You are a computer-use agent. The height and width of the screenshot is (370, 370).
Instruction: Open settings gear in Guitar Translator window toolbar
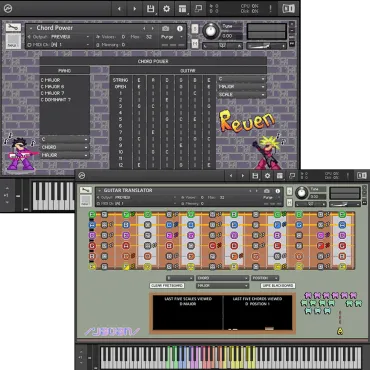267,176
